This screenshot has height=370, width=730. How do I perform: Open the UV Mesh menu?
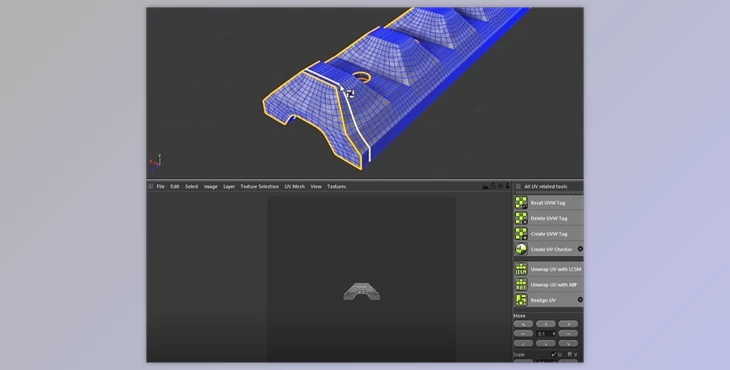294,186
